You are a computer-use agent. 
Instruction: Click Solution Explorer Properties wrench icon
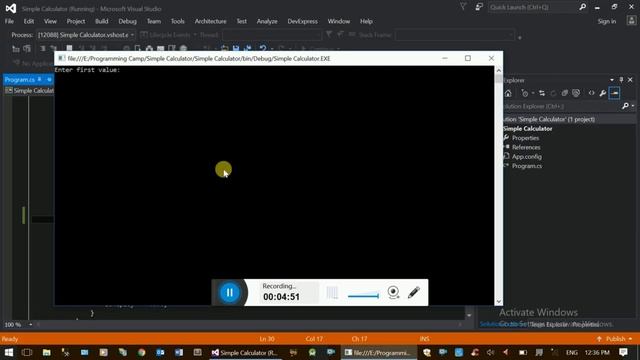coord(603,93)
